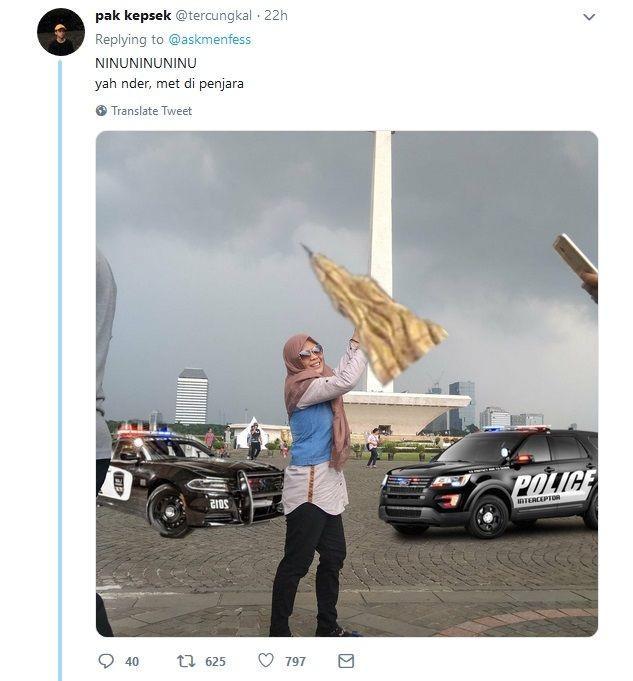Click the blue thread line below the avatar
The width and height of the screenshot is (633, 681).
[60, 369]
